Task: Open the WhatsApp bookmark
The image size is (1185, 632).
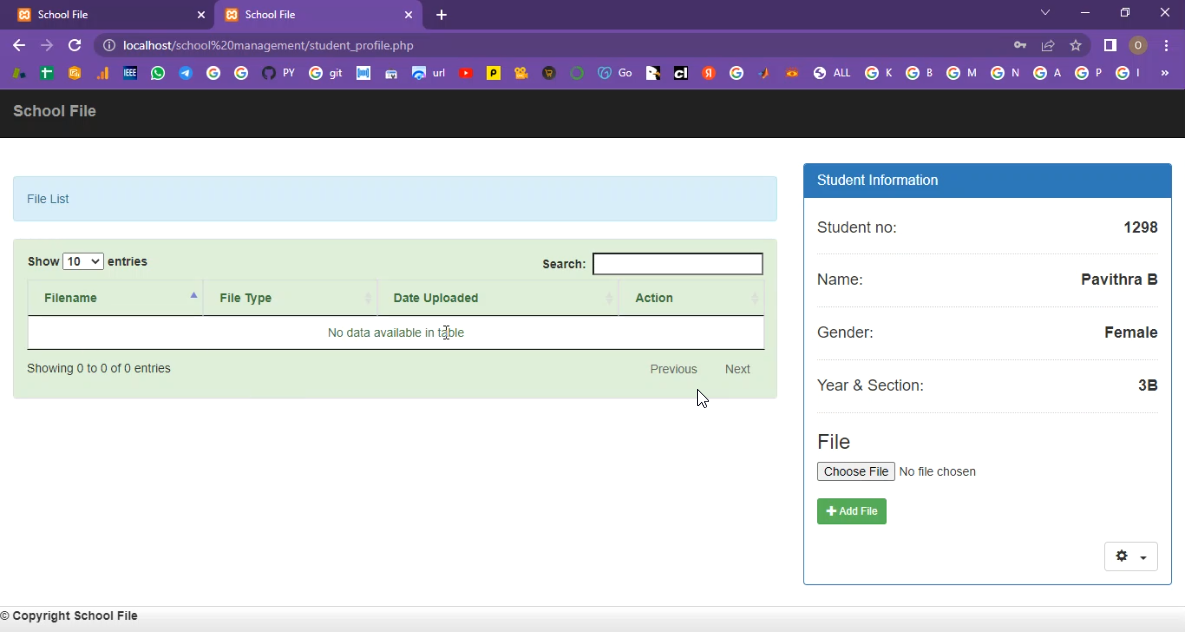Action: coord(158,73)
